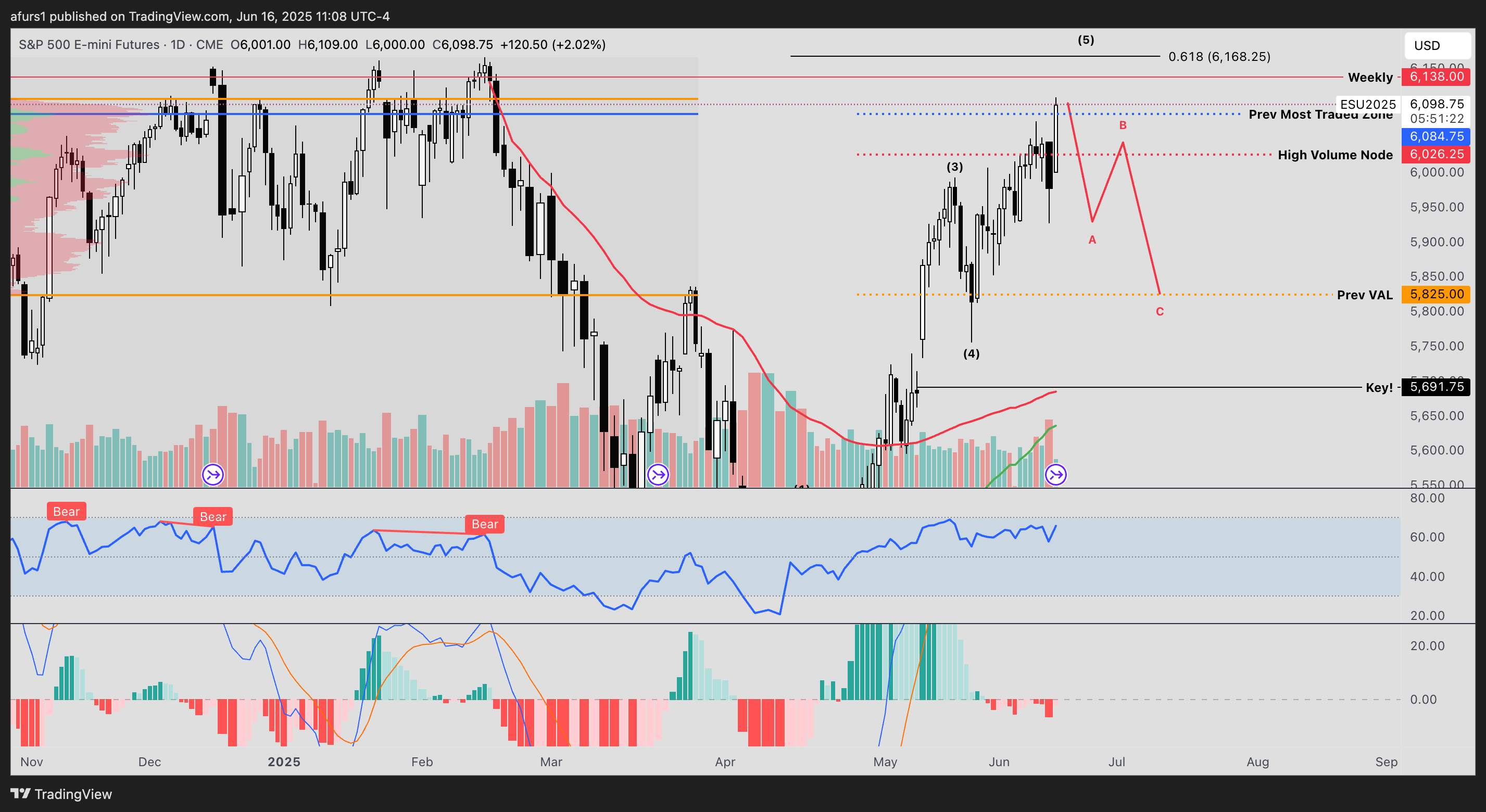Click the 6,000.00 price axis value
The height and width of the screenshot is (812, 1486).
click(1437, 172)
